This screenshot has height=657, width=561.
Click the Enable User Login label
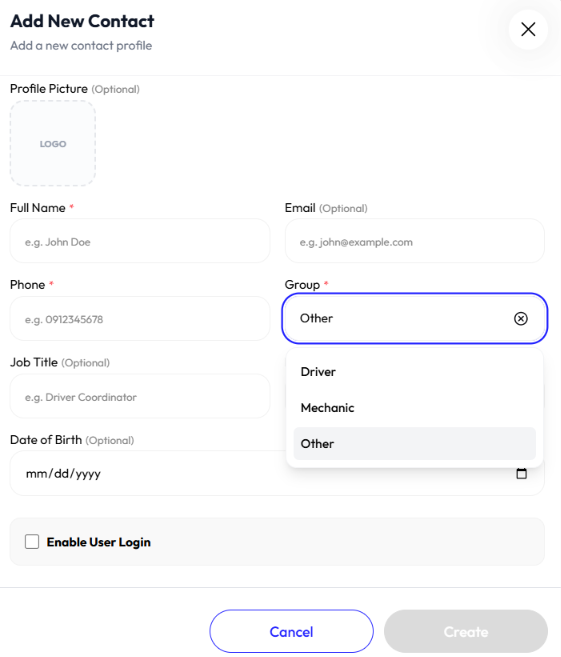coord(98,542)
